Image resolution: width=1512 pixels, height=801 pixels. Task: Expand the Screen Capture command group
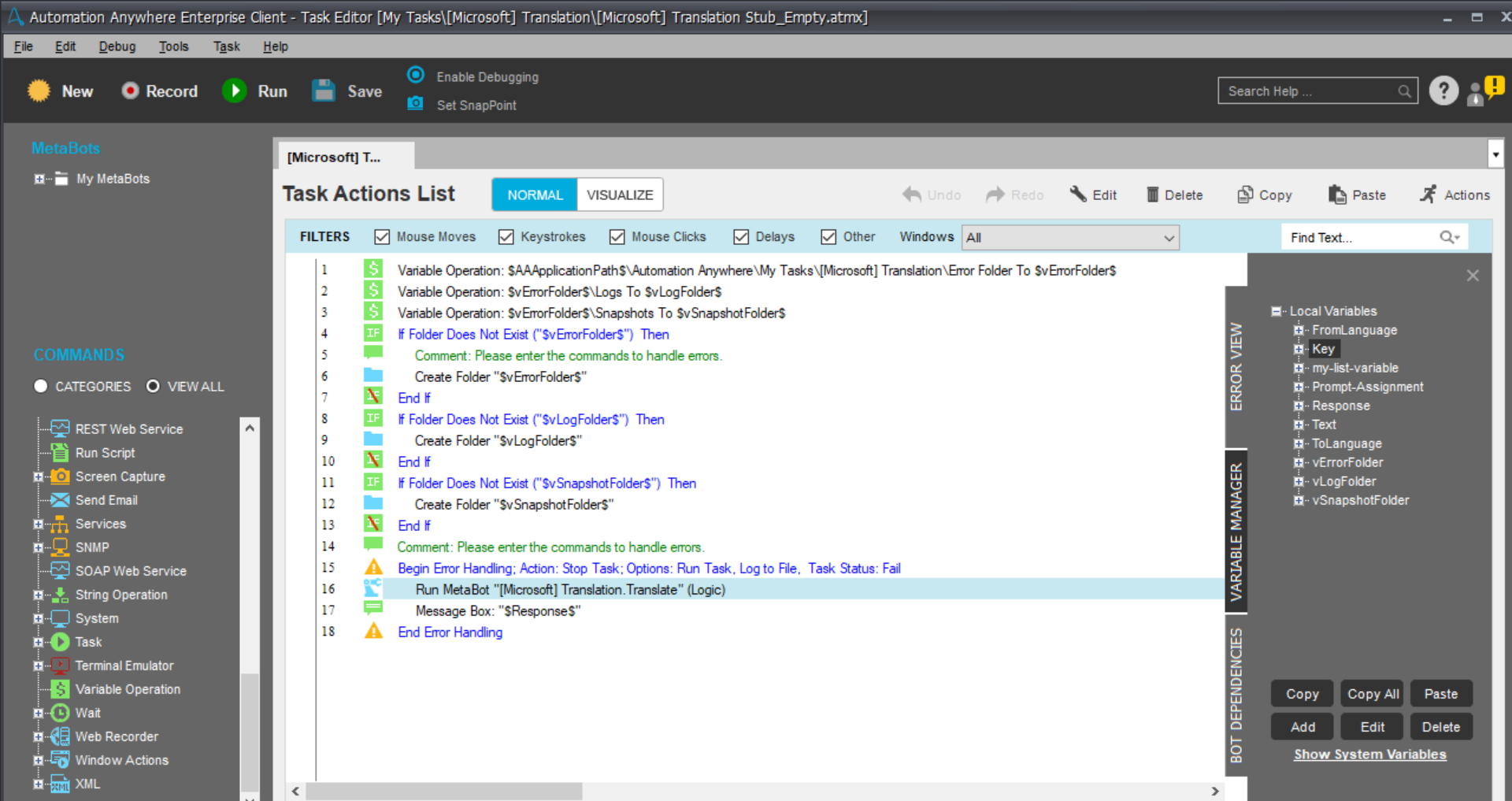[38, 477]
